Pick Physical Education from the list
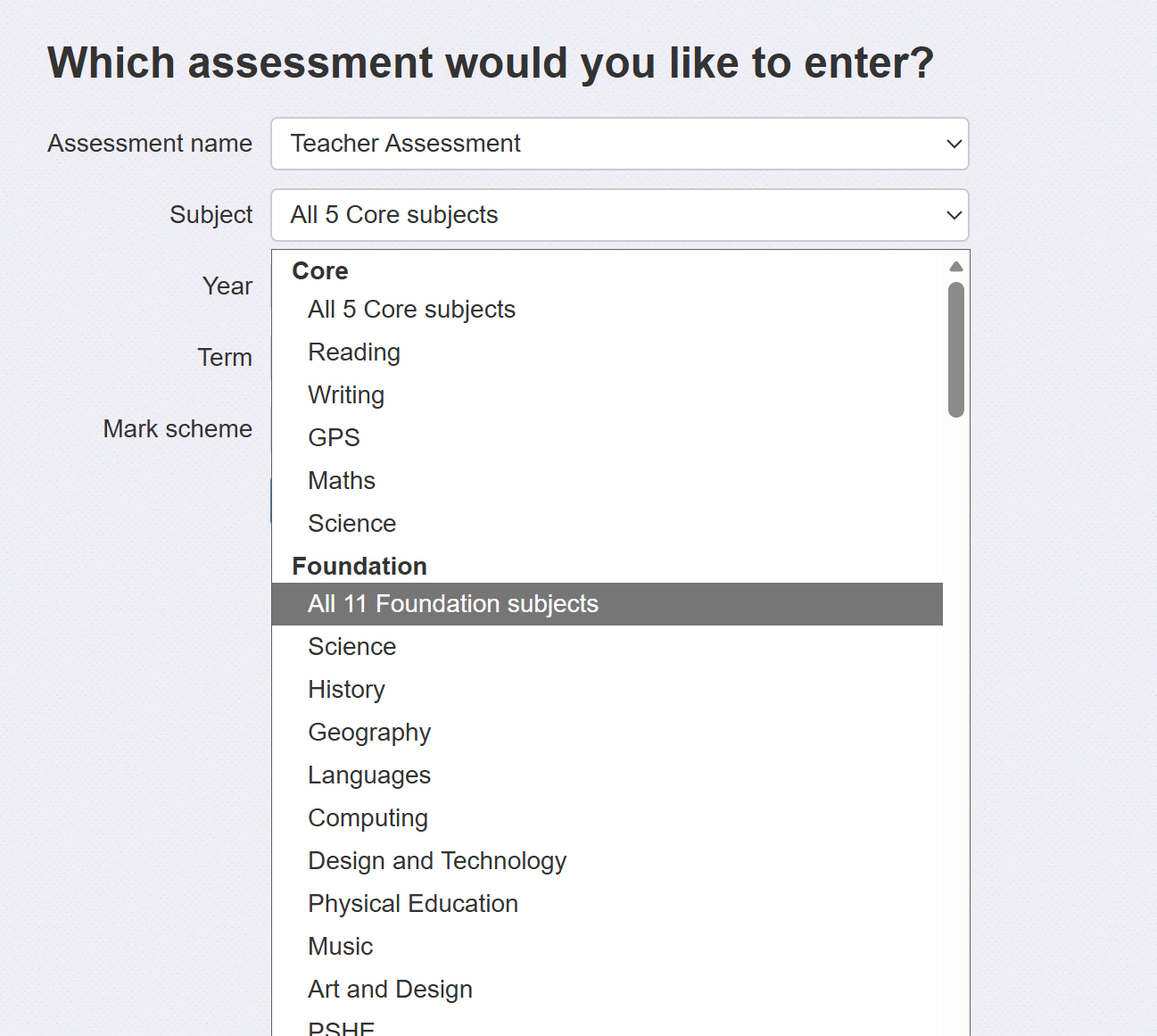 click(x=413, y=904)
